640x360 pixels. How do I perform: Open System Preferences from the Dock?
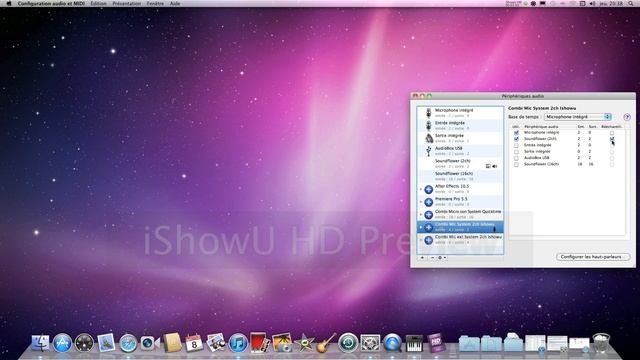(370, 343)
